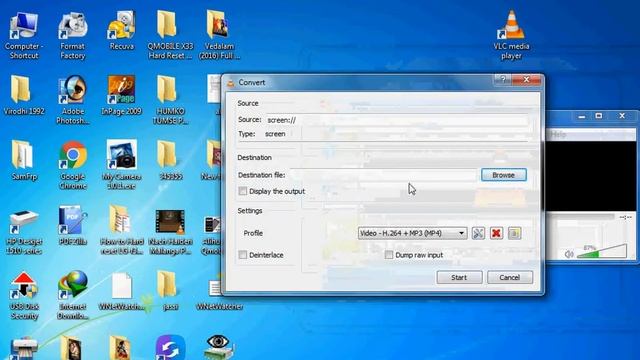The width and height of the screenshot is (640, 360).
Task: Expand the Profile dropdown showing Video - H.264 + MP3 (MP4)
Action: point(412,233)
